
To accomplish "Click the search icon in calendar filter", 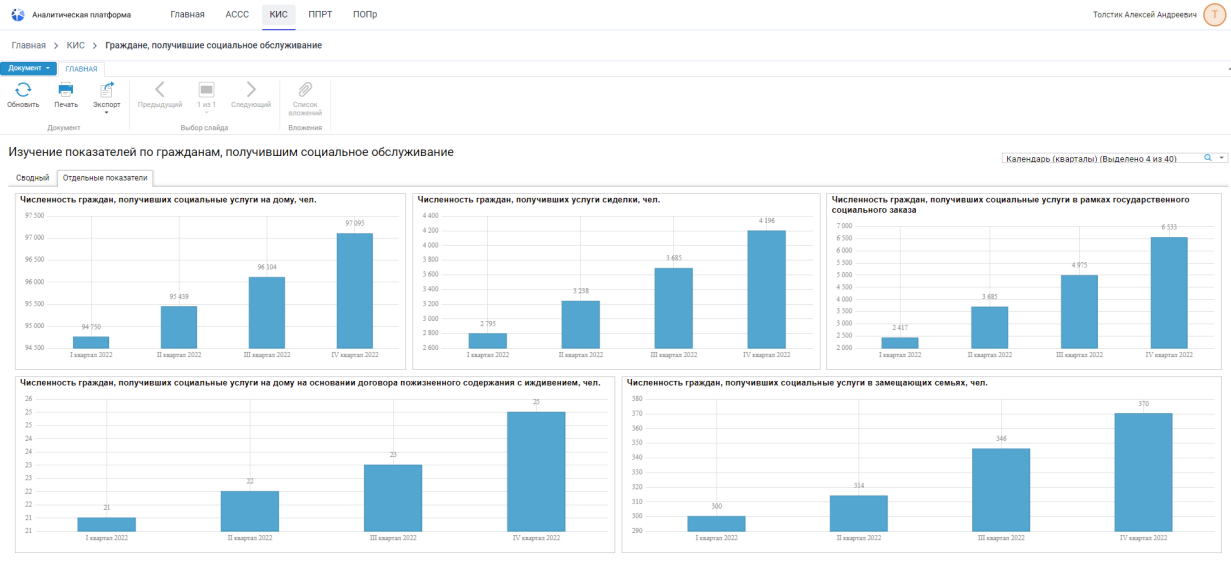I will click(x=1207, y=158).
